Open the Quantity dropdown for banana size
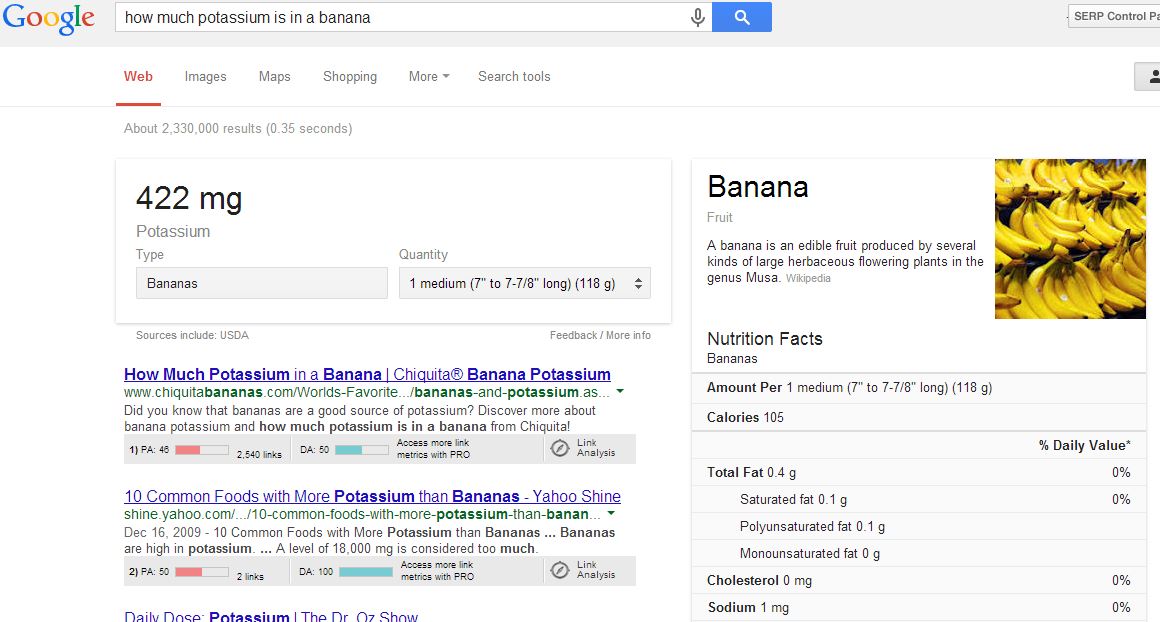Screen dimensions: 1160x622 click(x=524, y=283)
